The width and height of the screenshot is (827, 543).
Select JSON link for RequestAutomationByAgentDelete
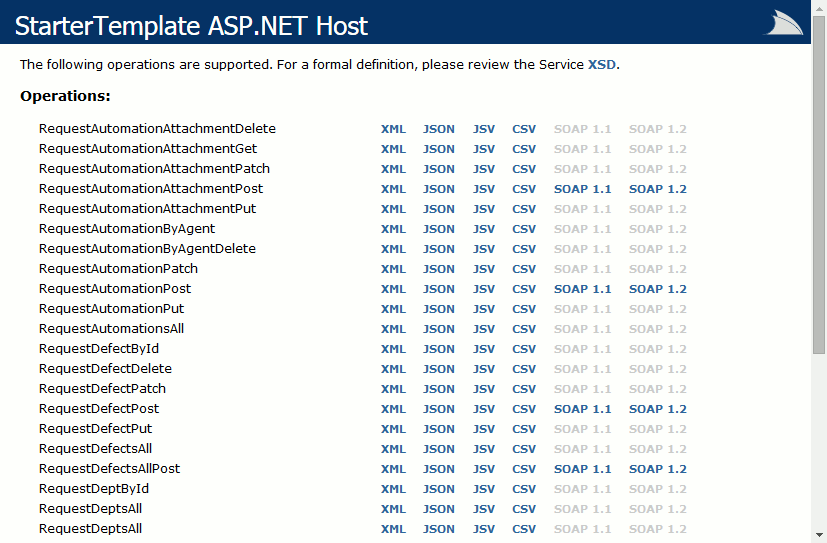coord(438,249)
